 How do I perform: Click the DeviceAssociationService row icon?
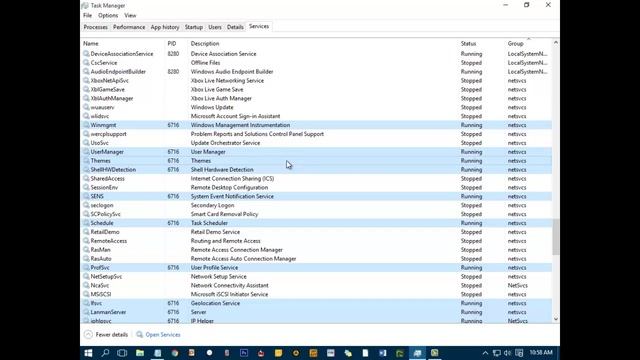point(86,54)
